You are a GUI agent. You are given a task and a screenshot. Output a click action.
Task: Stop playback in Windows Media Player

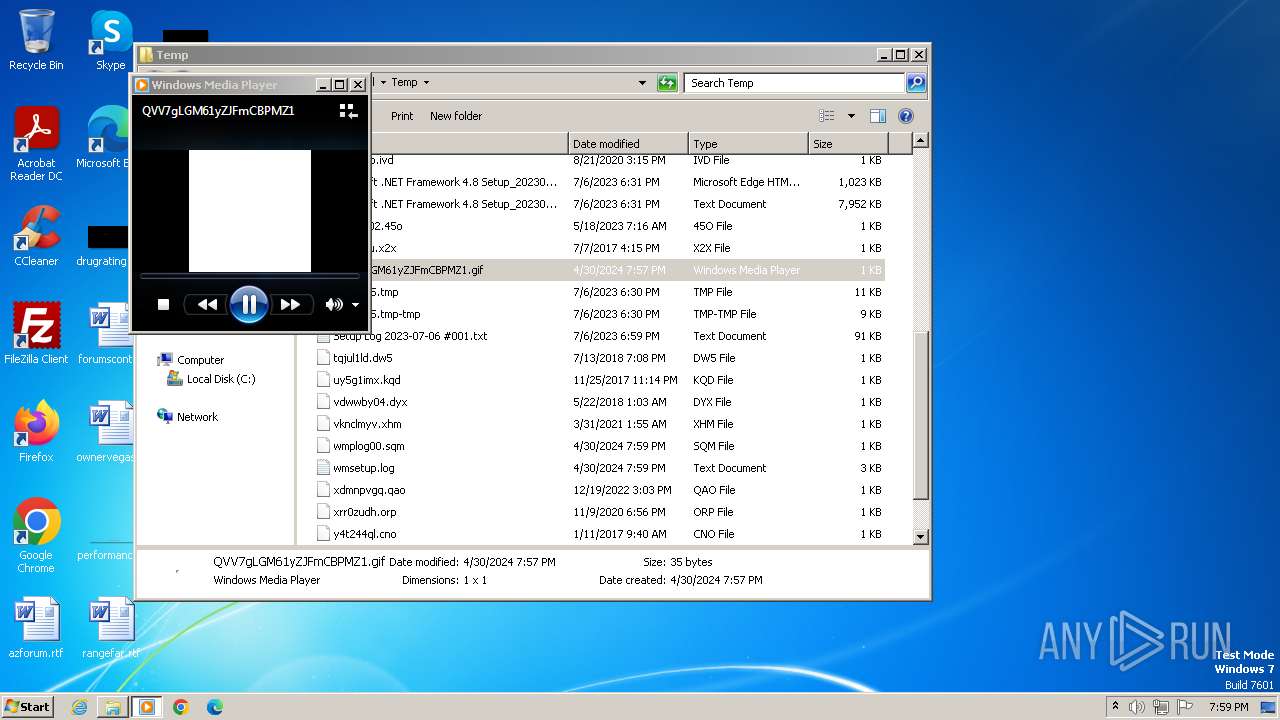[x=164, y=304]
